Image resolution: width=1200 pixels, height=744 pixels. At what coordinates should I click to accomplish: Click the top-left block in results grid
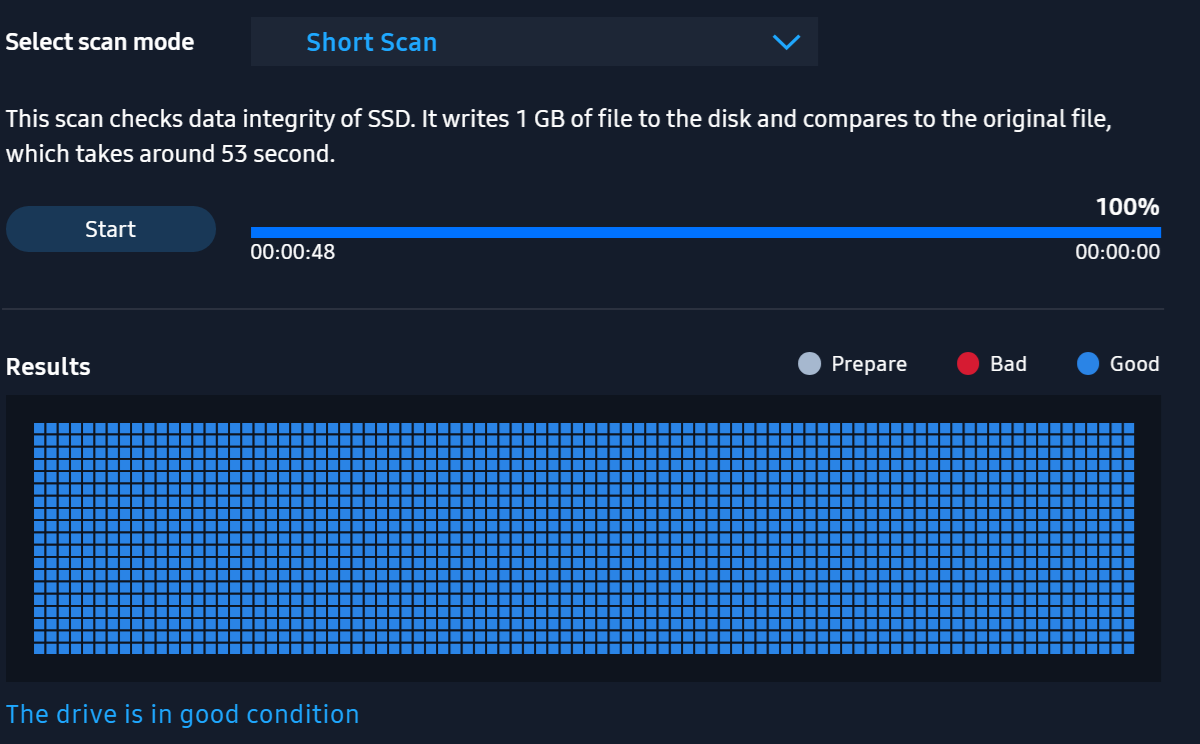pos(40,428)
